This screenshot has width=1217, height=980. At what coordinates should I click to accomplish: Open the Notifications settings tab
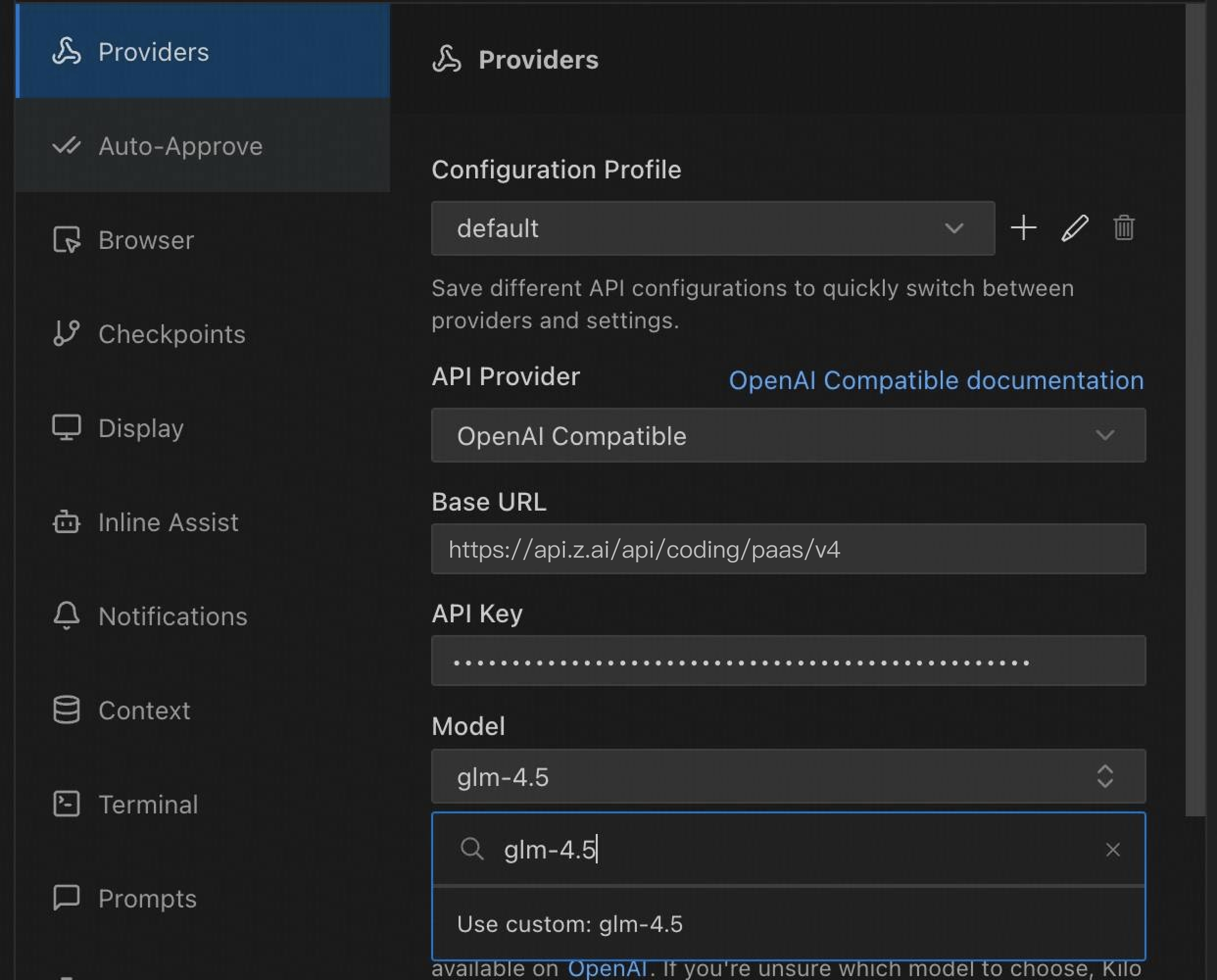coord(203,616)
